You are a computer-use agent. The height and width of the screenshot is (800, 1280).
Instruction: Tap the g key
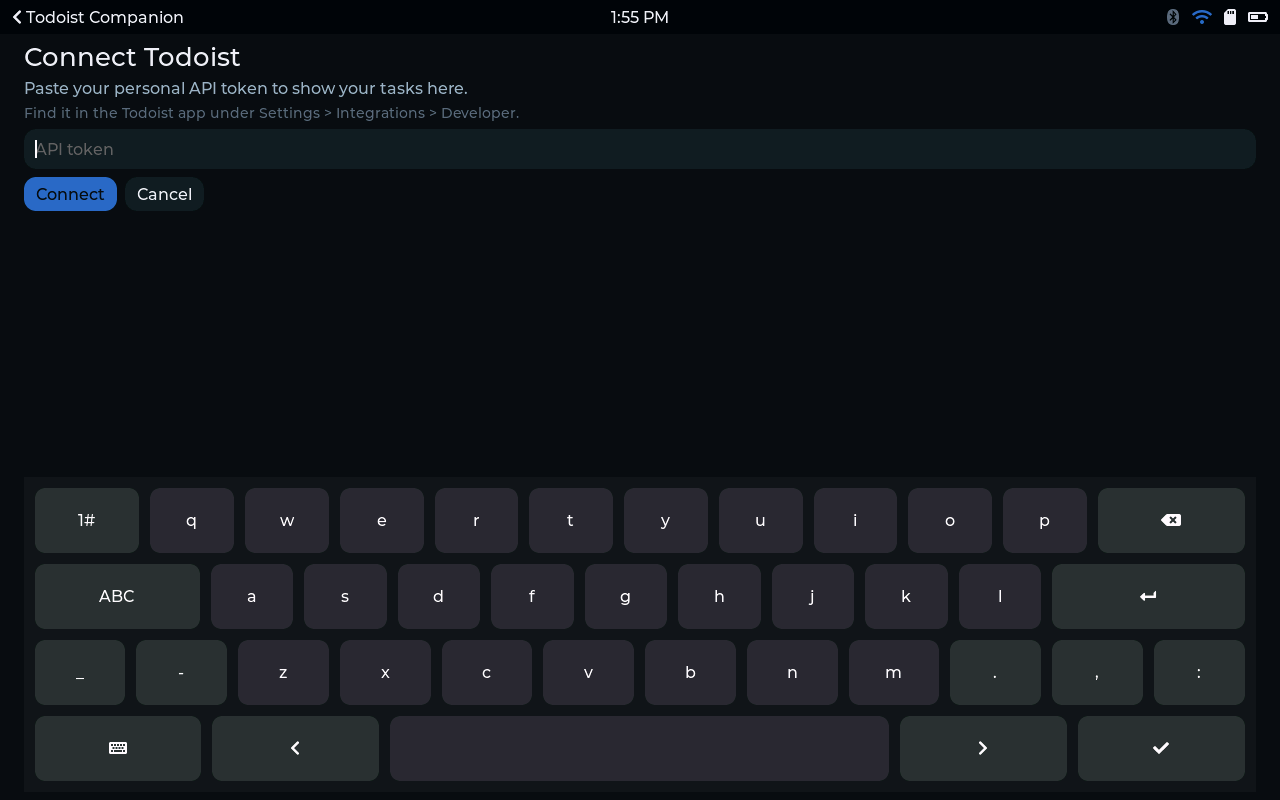pyautogui.click(x=626, y=596)
